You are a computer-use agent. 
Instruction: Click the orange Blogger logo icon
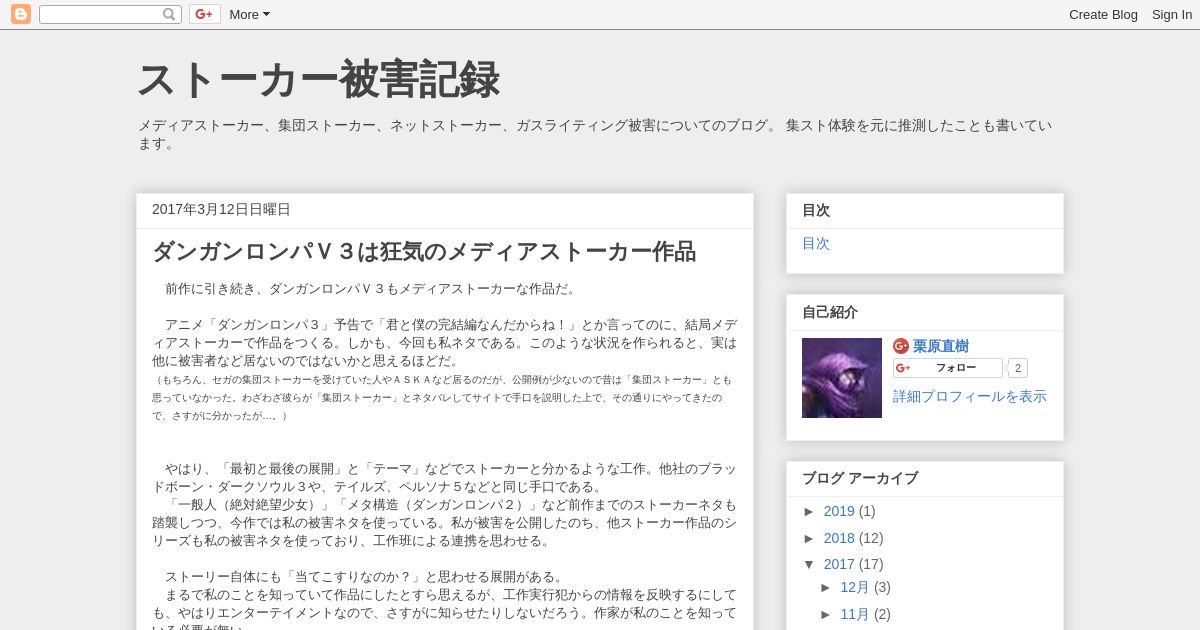21,14
